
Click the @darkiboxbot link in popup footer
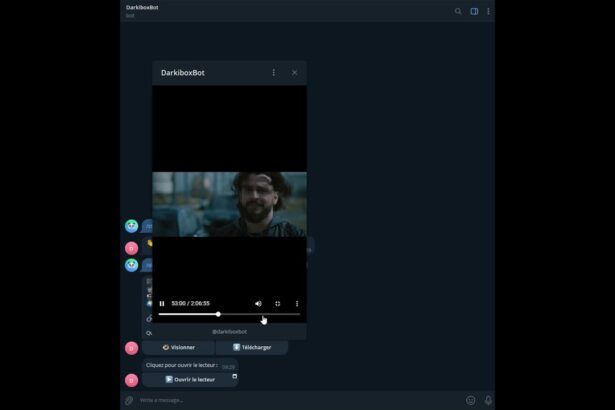point(229,332)
